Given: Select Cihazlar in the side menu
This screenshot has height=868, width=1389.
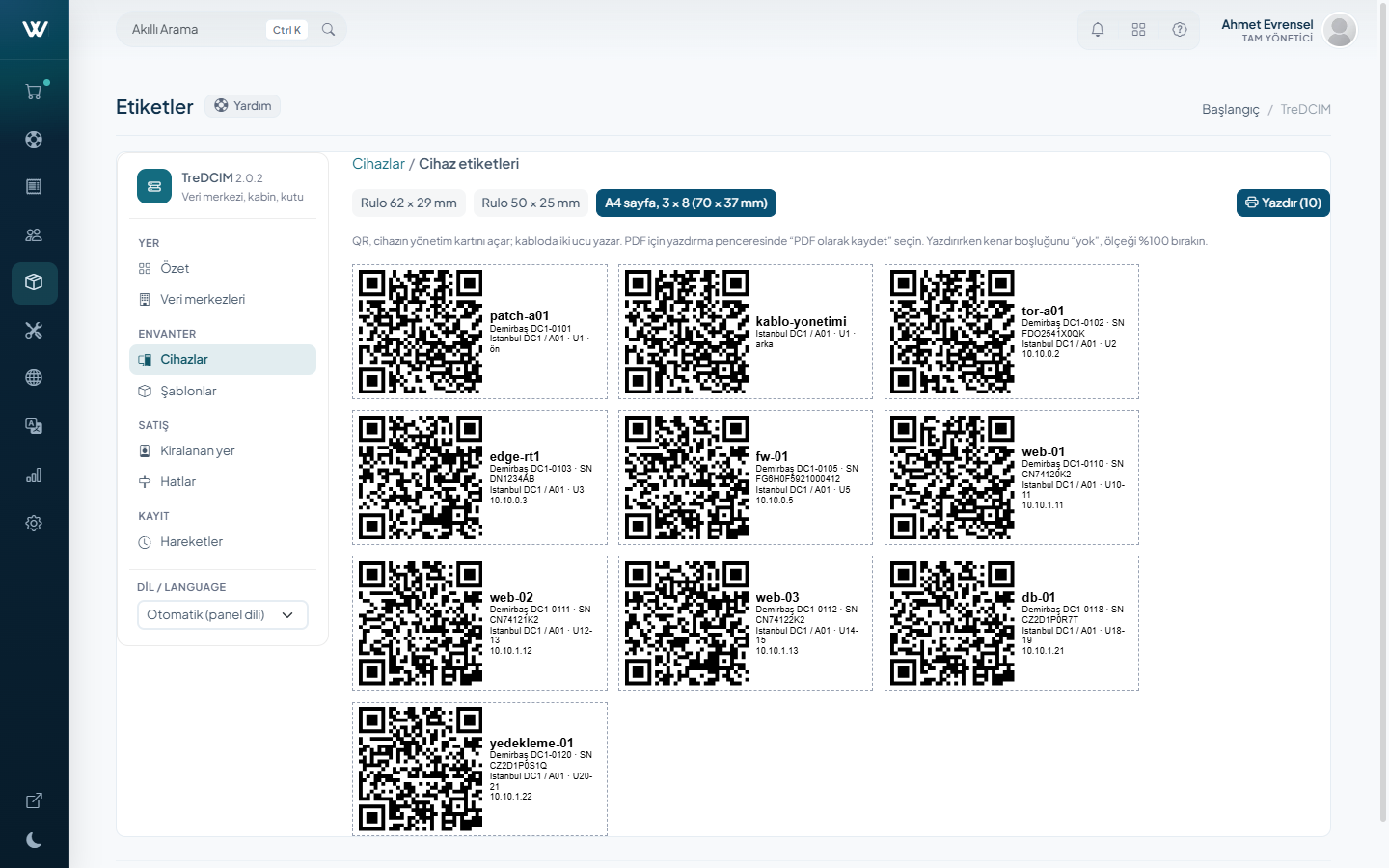Looking at the screenshot, I should (223, 360).
